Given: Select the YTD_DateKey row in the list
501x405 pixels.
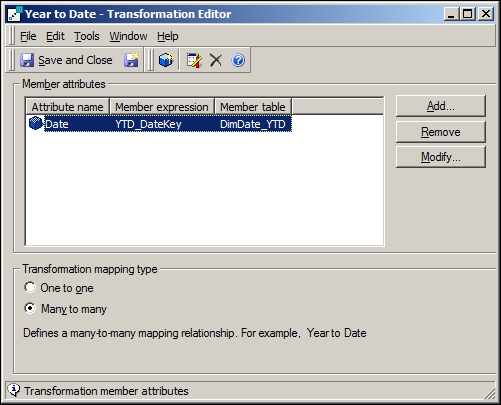Looking at the screenshot, I should [168, 124].
